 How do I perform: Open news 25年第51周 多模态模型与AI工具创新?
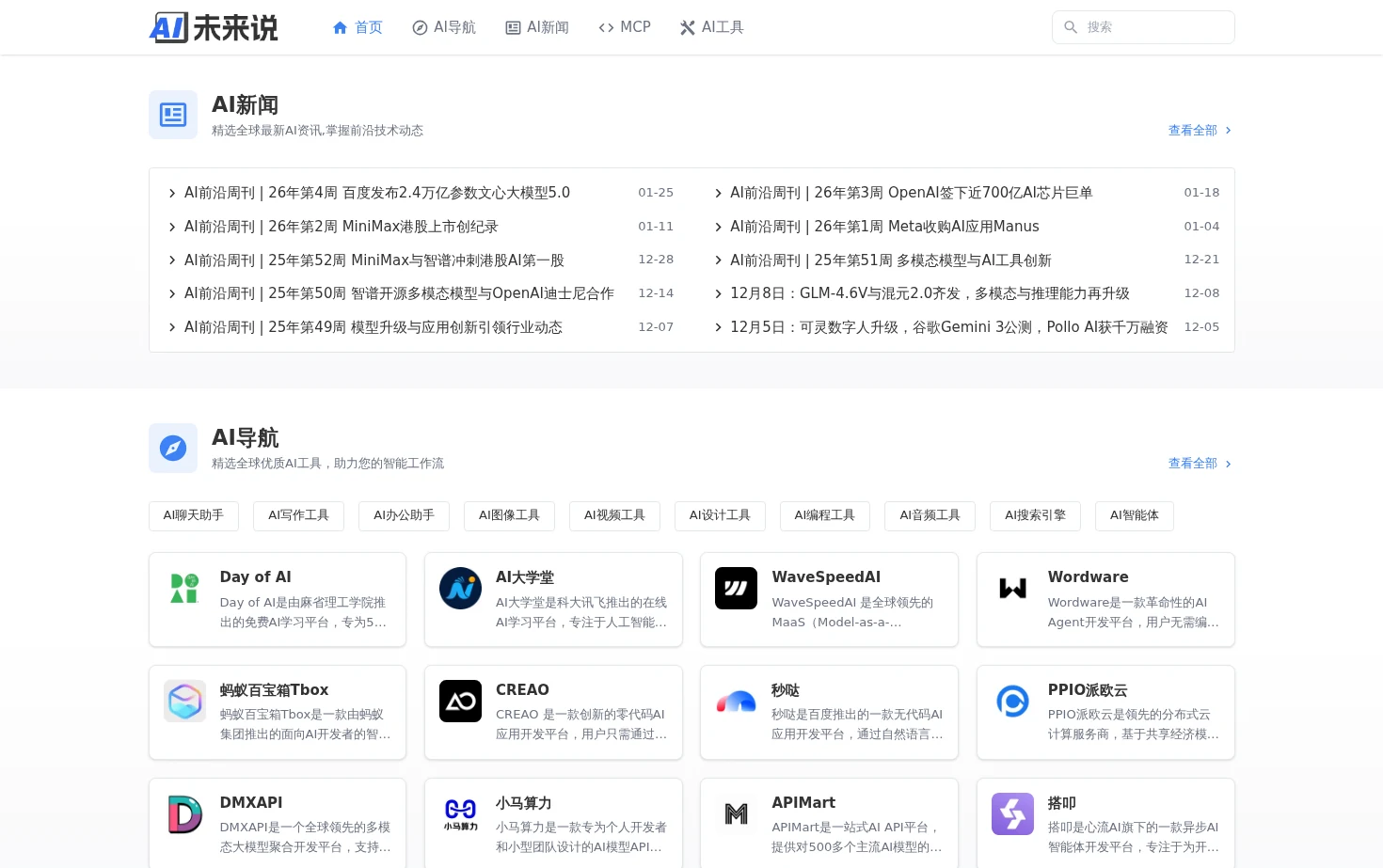point(891,260)
